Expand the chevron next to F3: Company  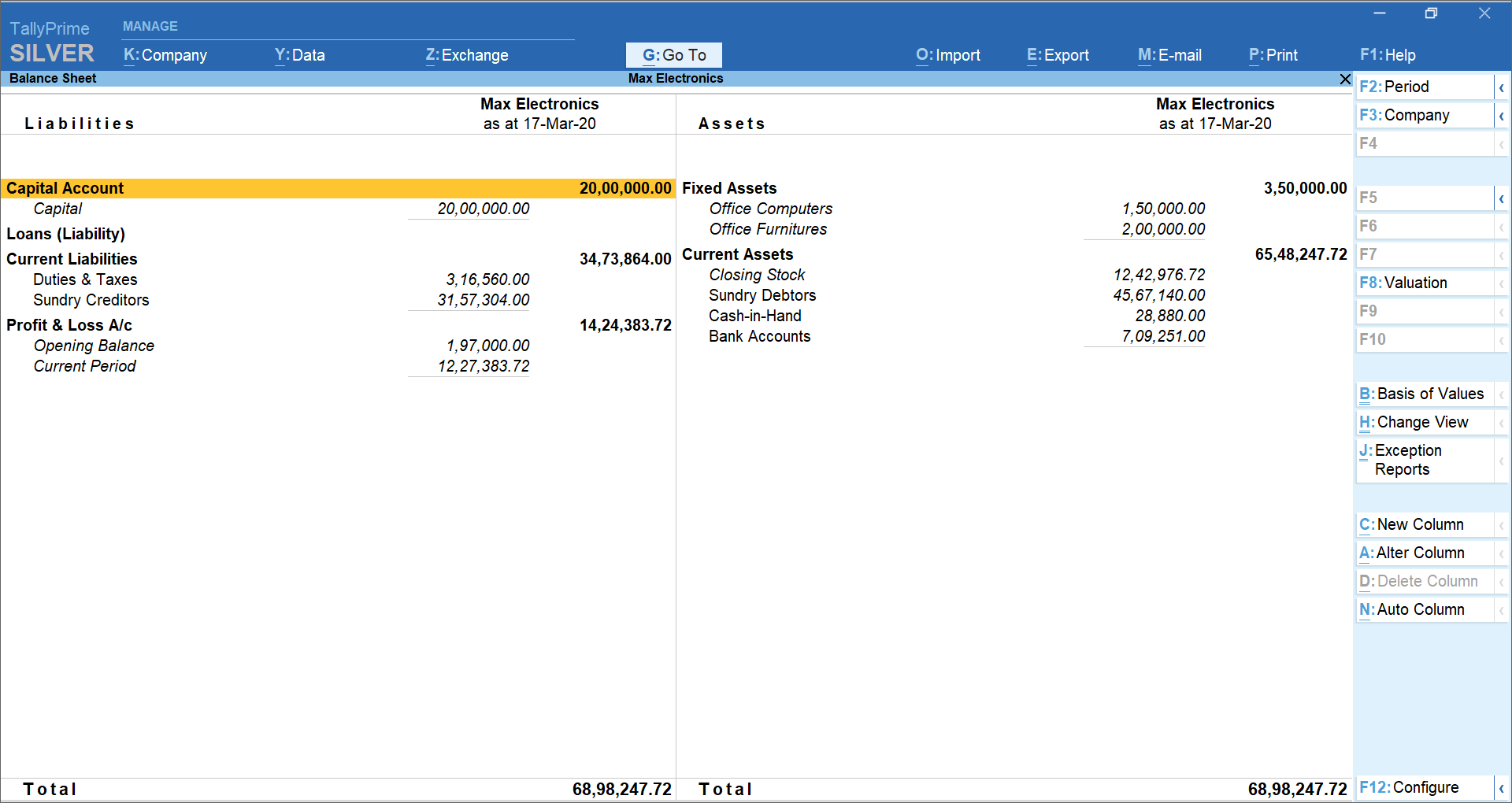point(1501,116)
